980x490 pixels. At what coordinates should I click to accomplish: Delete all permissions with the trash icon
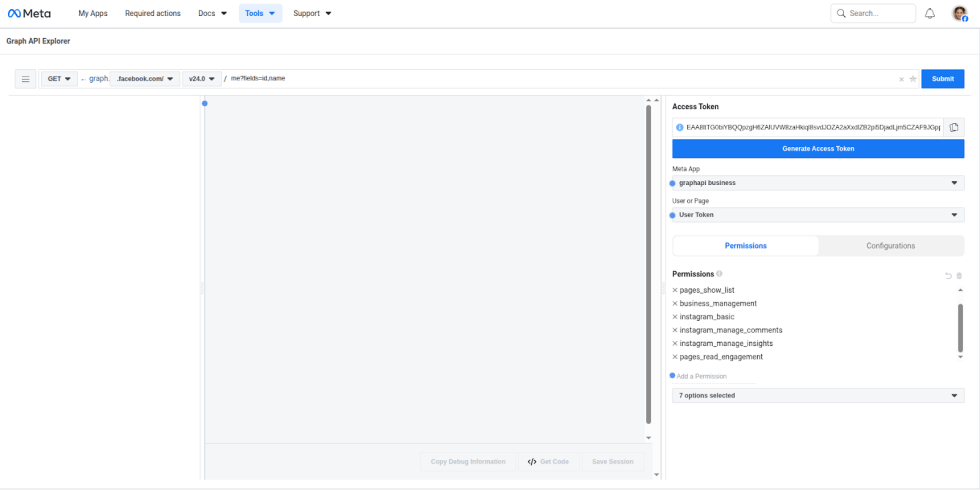[959, 276]
